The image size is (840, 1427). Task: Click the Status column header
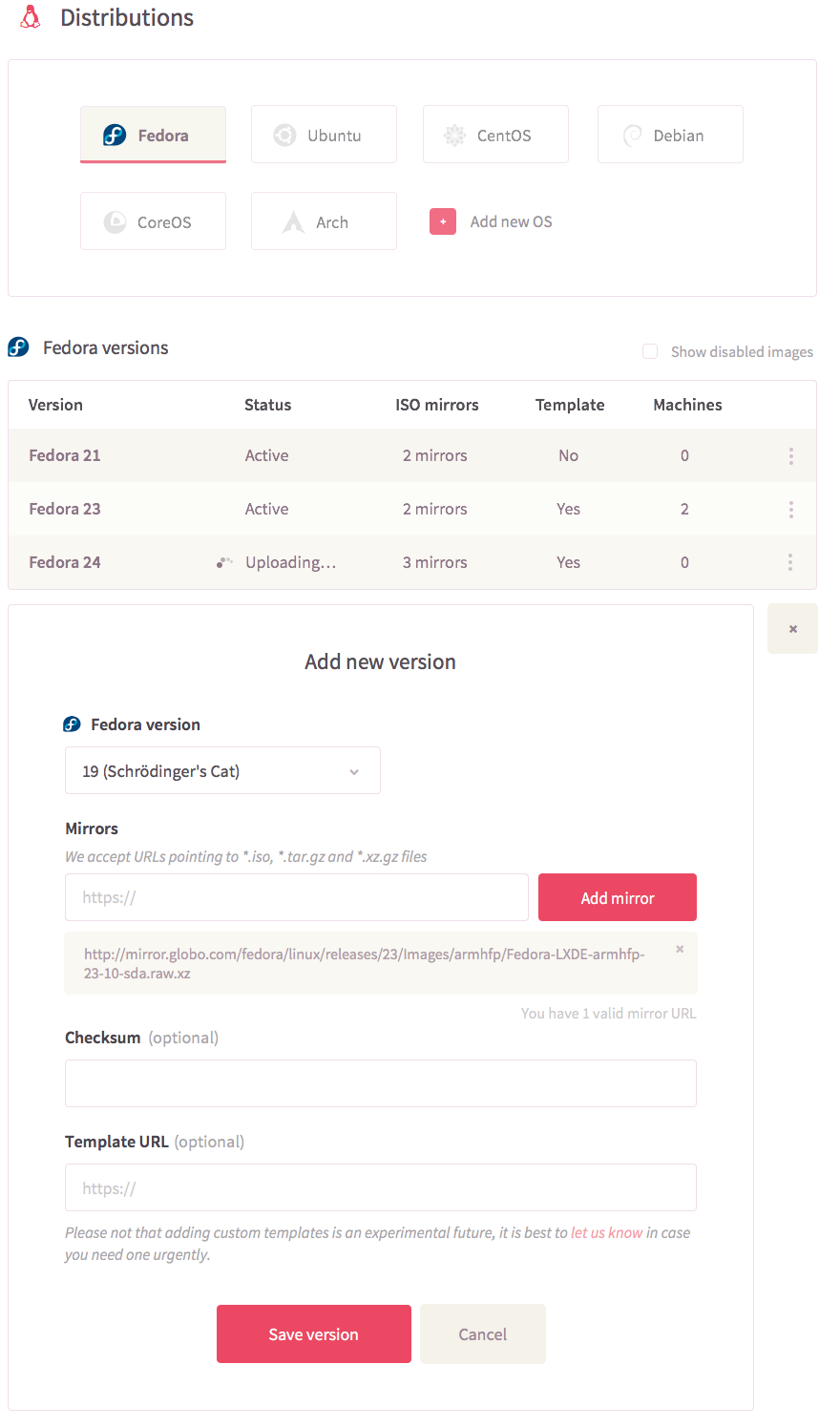point(268,405)
